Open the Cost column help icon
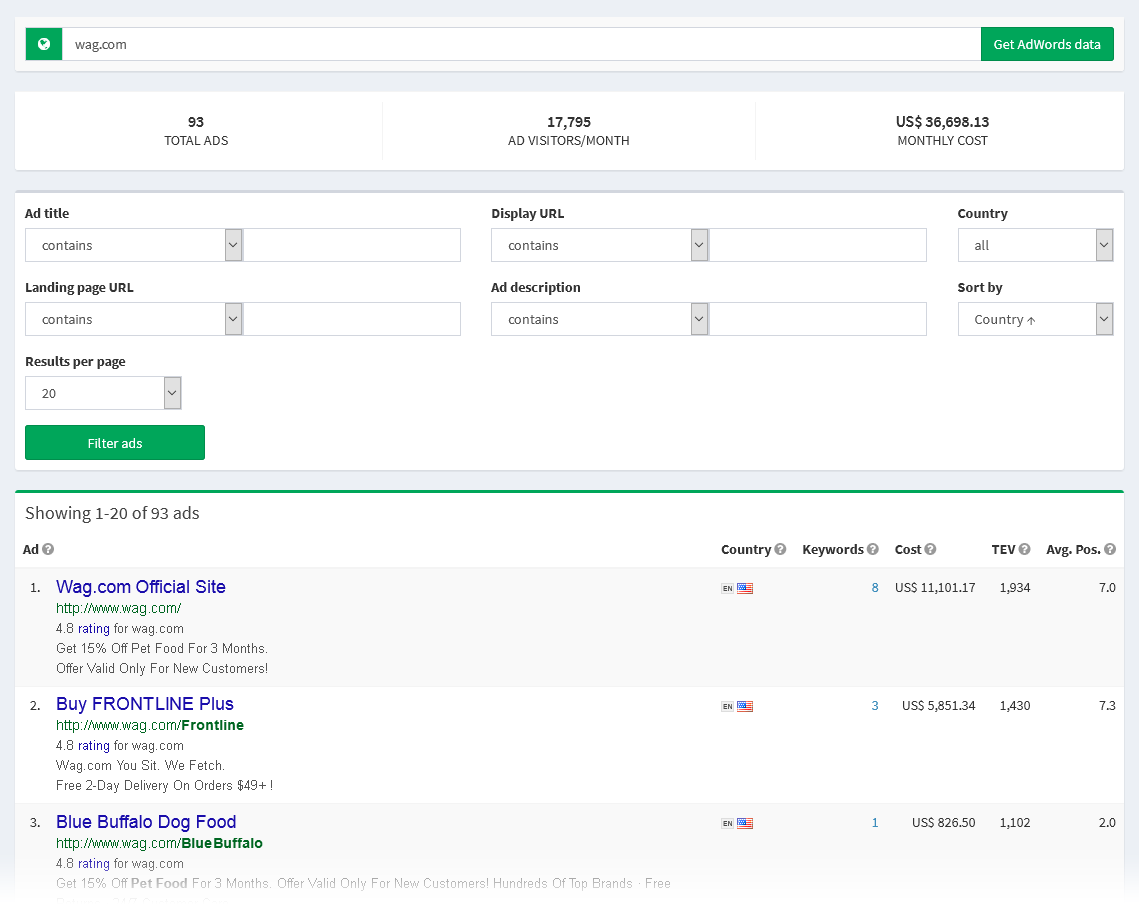Image resolution: width=1139 pixels, height=908 pixels. (931, 549)
